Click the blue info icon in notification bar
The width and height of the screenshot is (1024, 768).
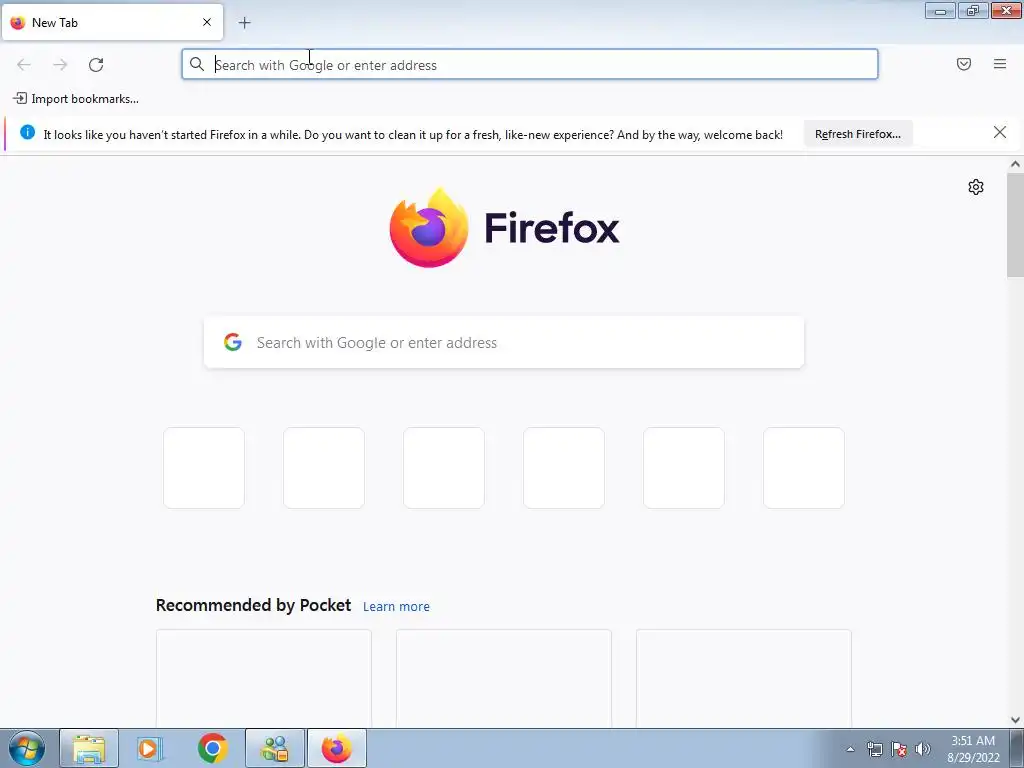(x=27, y=133)
